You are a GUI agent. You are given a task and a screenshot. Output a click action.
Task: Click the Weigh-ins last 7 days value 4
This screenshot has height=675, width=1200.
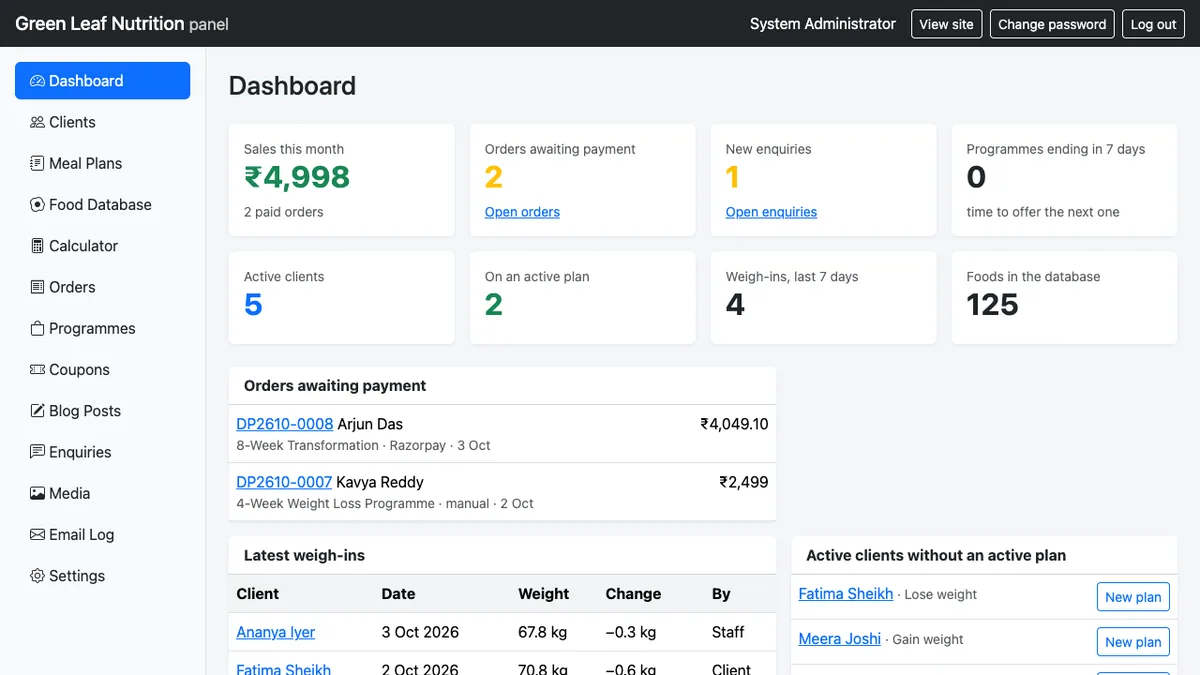735,305
